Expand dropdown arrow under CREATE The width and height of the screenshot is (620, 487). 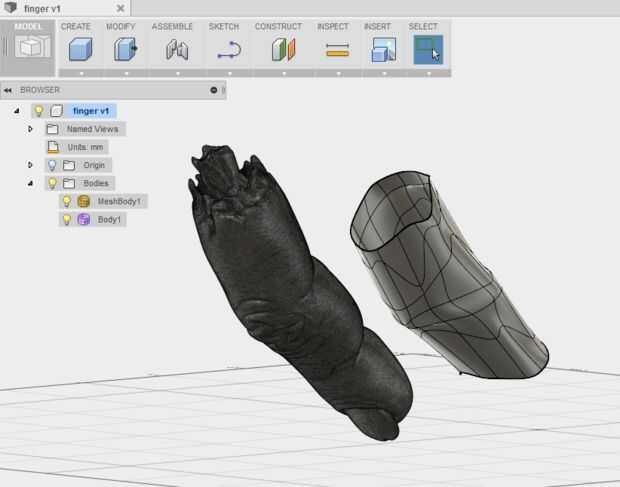point(81,73)
